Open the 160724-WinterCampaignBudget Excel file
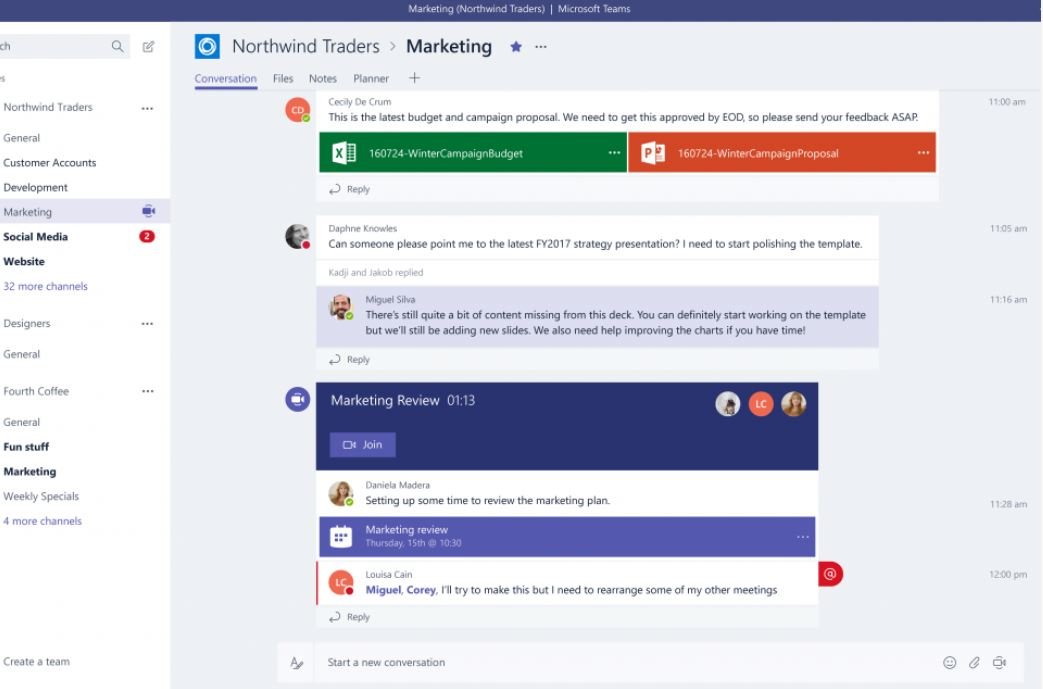 (473, 153)
